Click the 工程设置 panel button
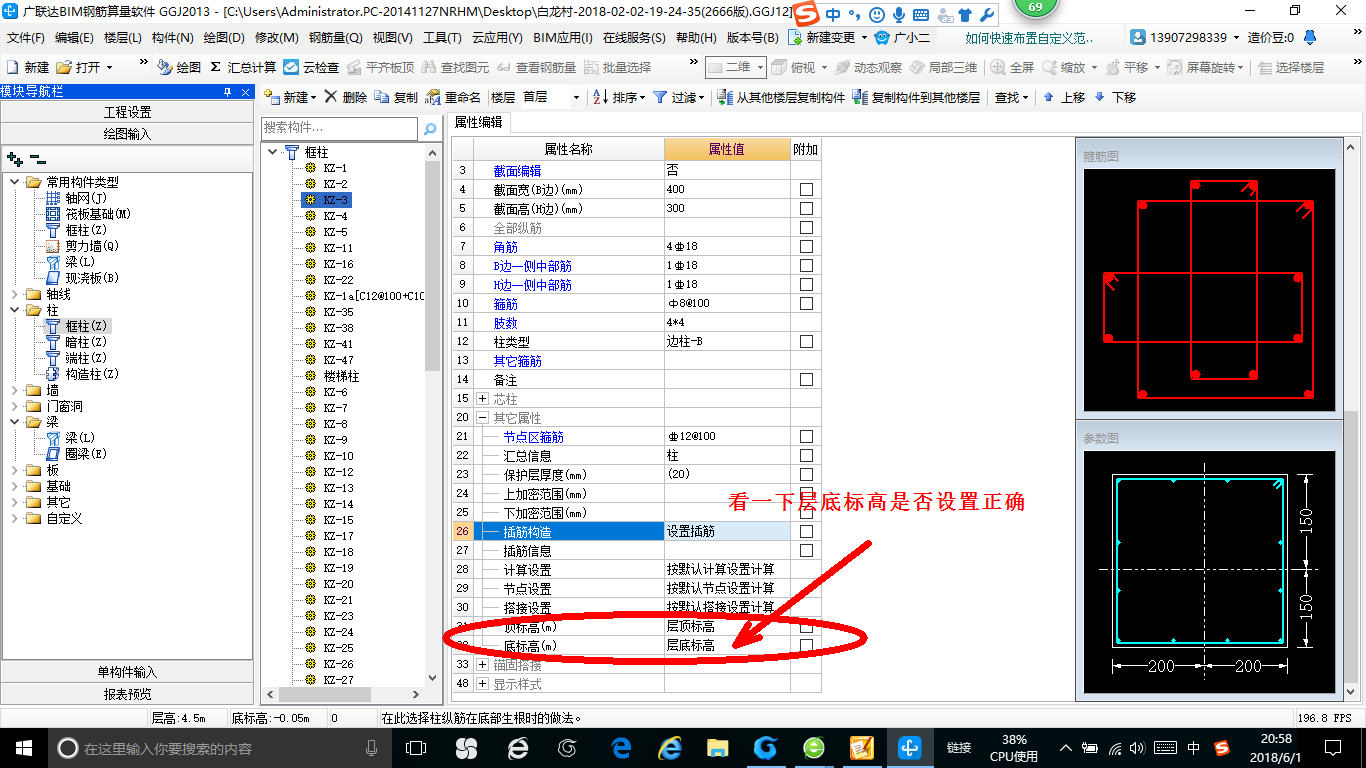Screen dimensions: 1366x768 click(127, 112)
